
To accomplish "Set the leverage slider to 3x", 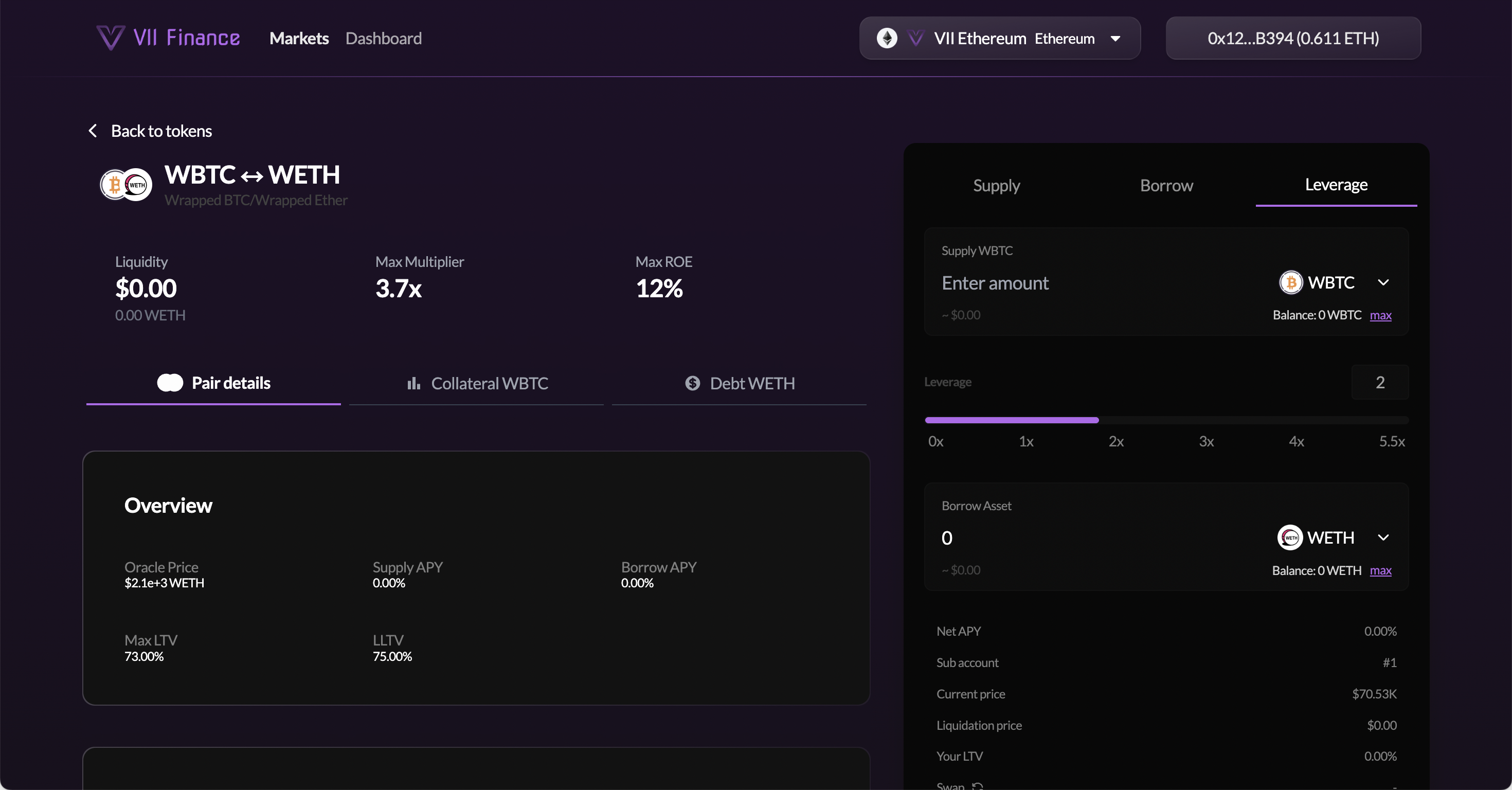I will coord(1206,420).
